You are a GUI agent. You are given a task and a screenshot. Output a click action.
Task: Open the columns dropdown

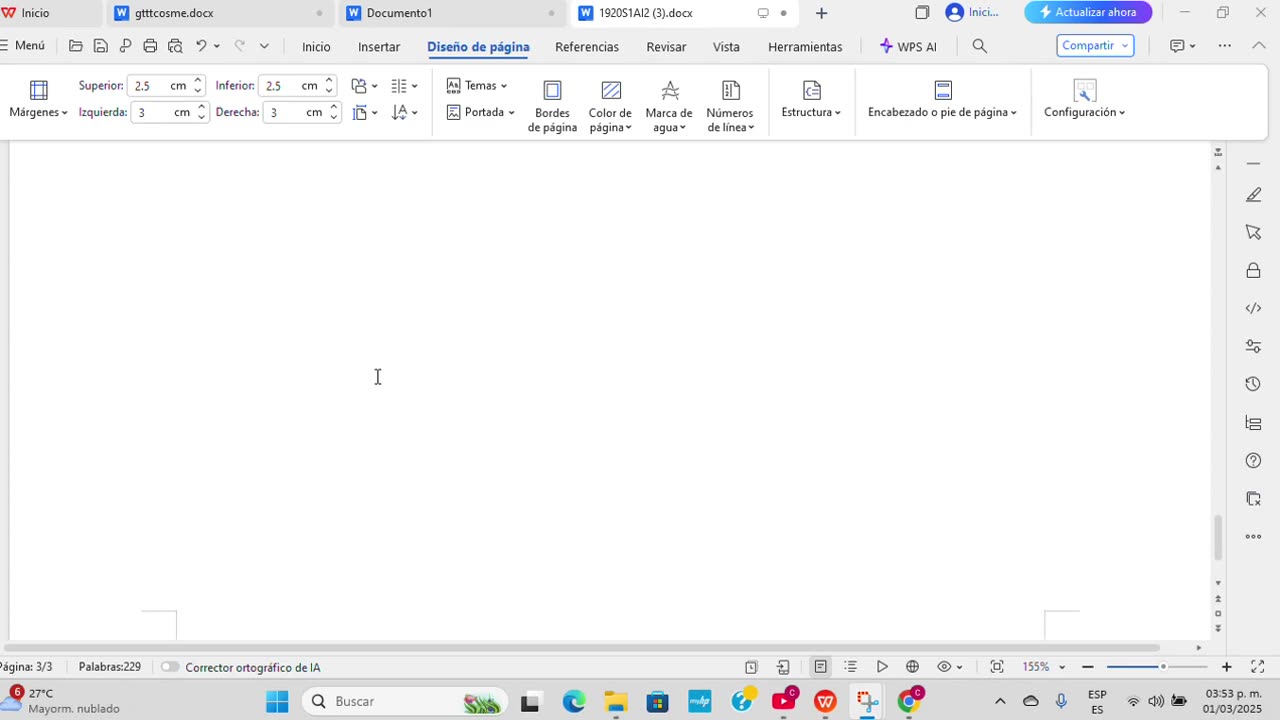click(404, 86)
